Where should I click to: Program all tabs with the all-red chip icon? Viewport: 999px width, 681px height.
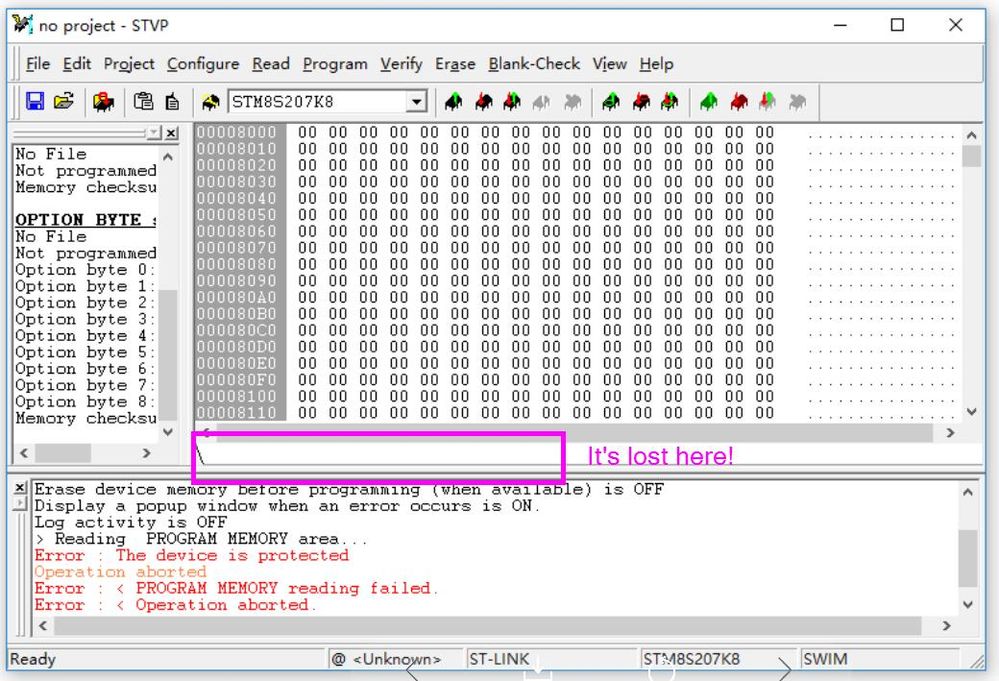coord(738,101)
